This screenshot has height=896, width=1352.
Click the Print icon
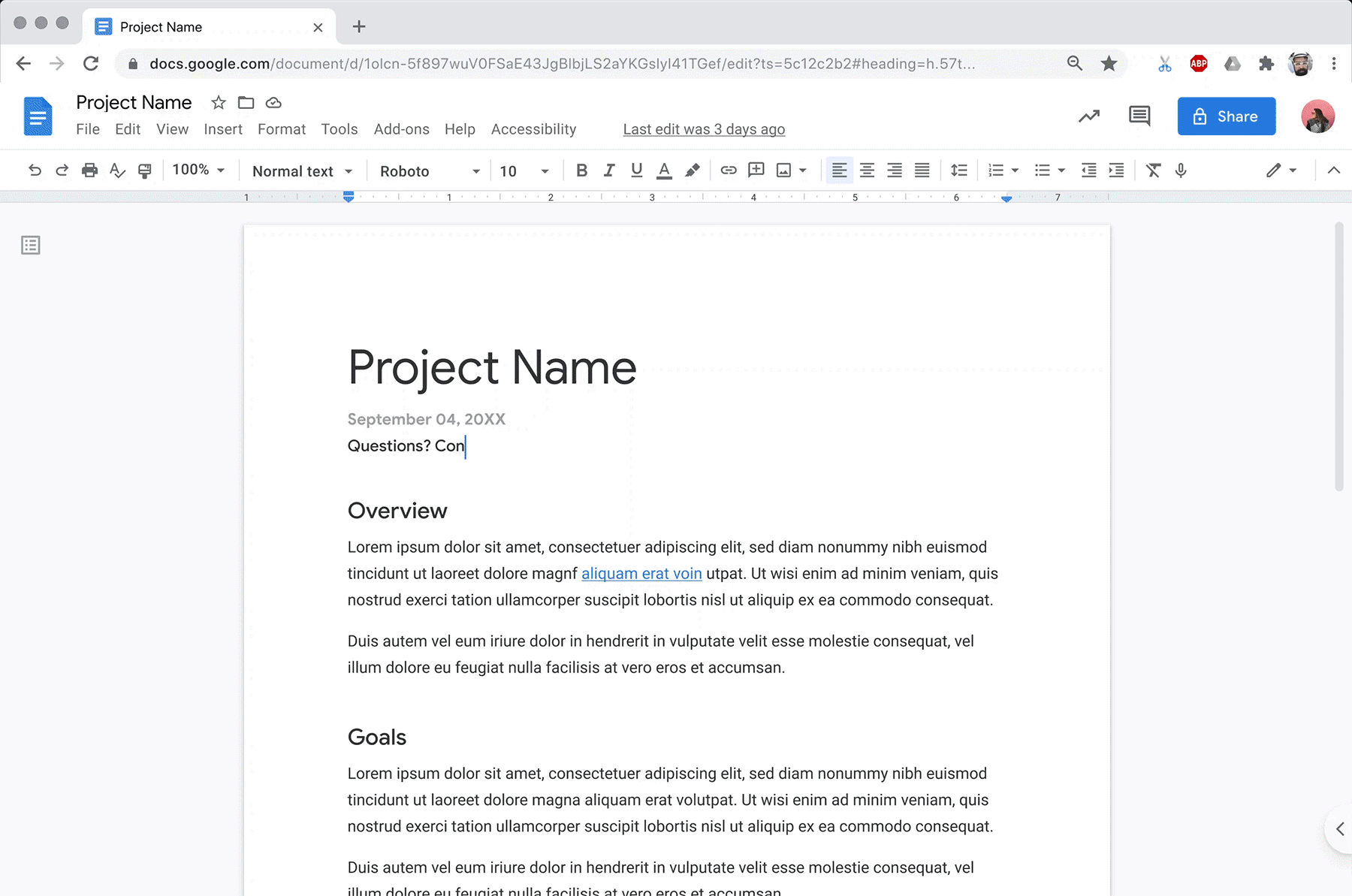click(x=89, y=170)
